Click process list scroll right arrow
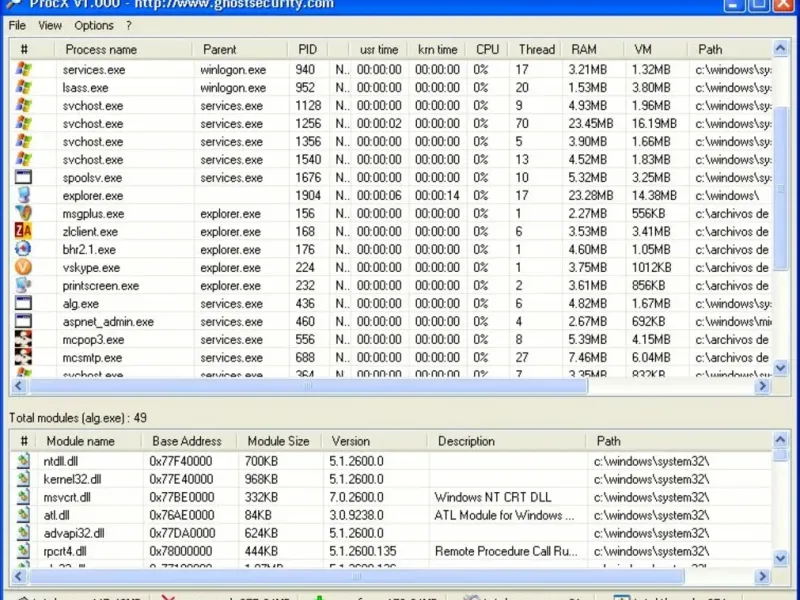 [x=762, y=386]
